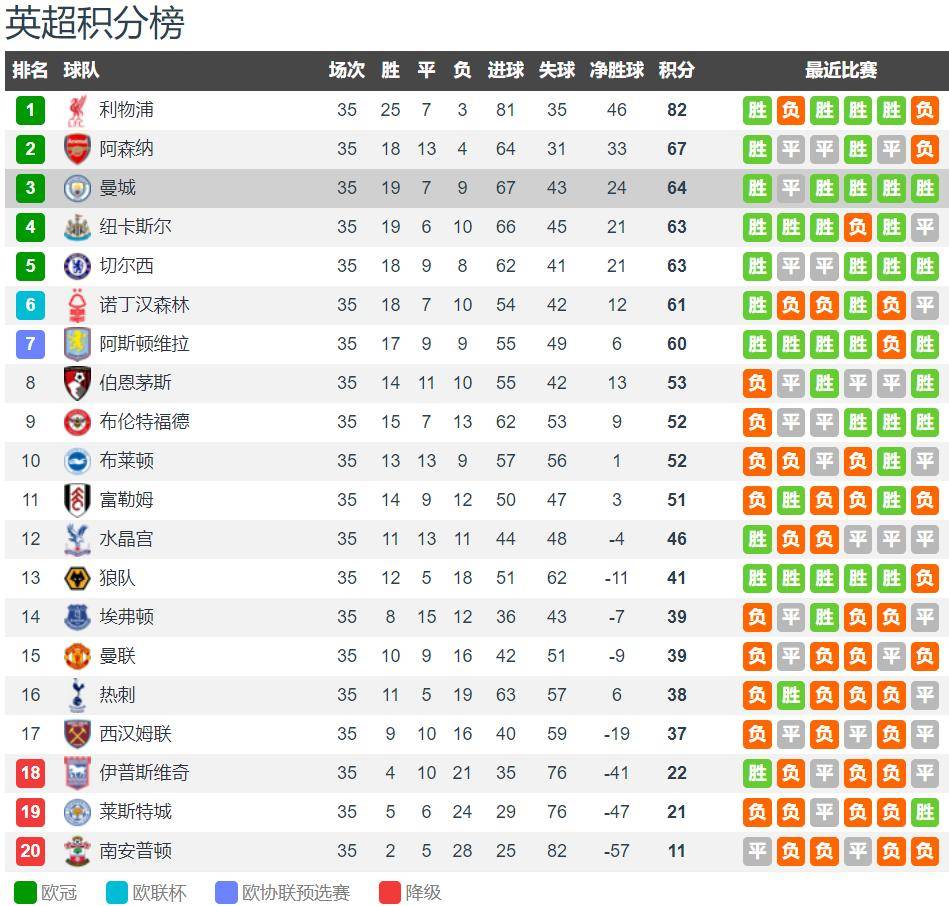Click the green 欧冠 legend swatch

[x=25, y=893]
